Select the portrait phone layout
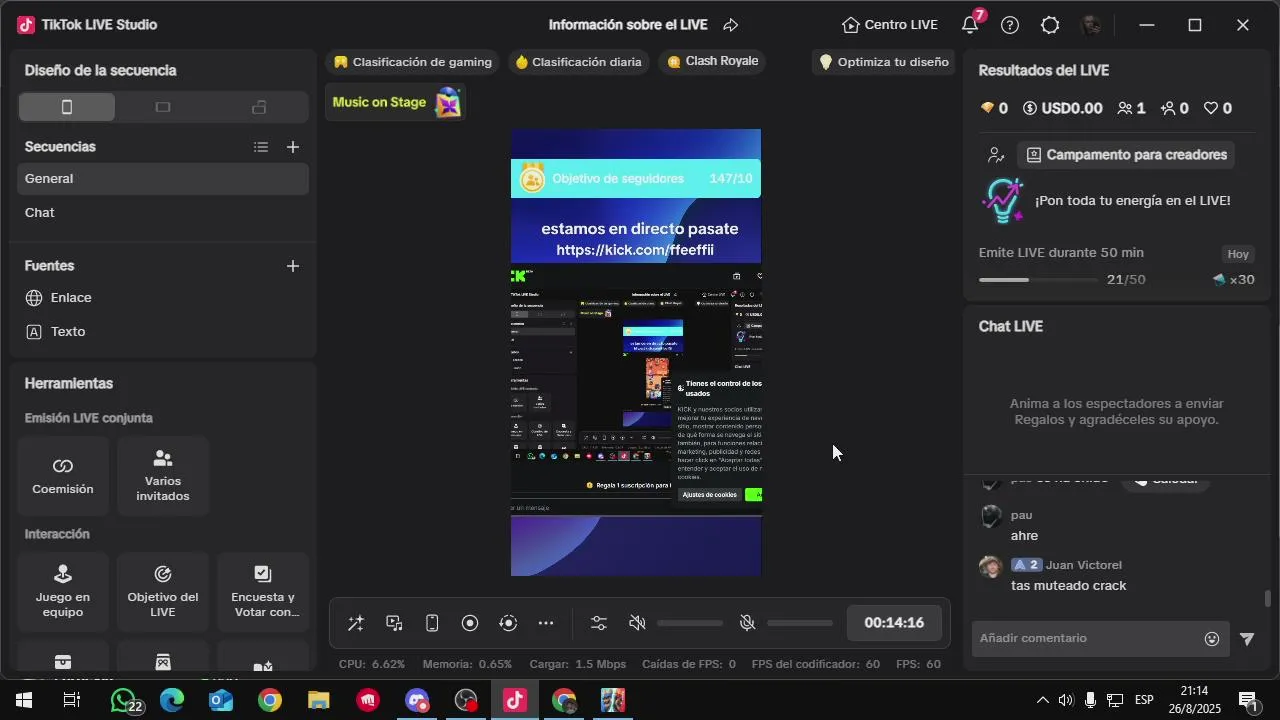The image size is (1280, 720). click(67, 107)
